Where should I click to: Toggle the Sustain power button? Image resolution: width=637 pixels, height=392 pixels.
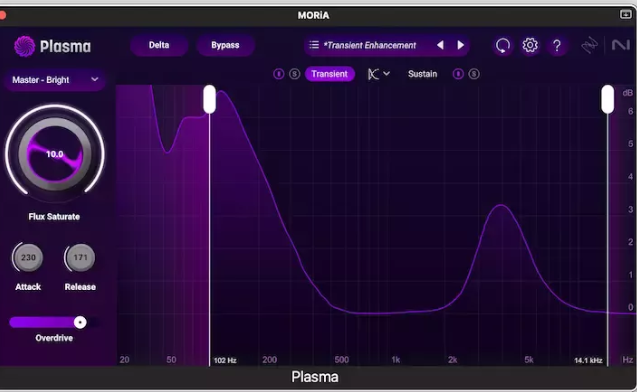pos(458,74)
